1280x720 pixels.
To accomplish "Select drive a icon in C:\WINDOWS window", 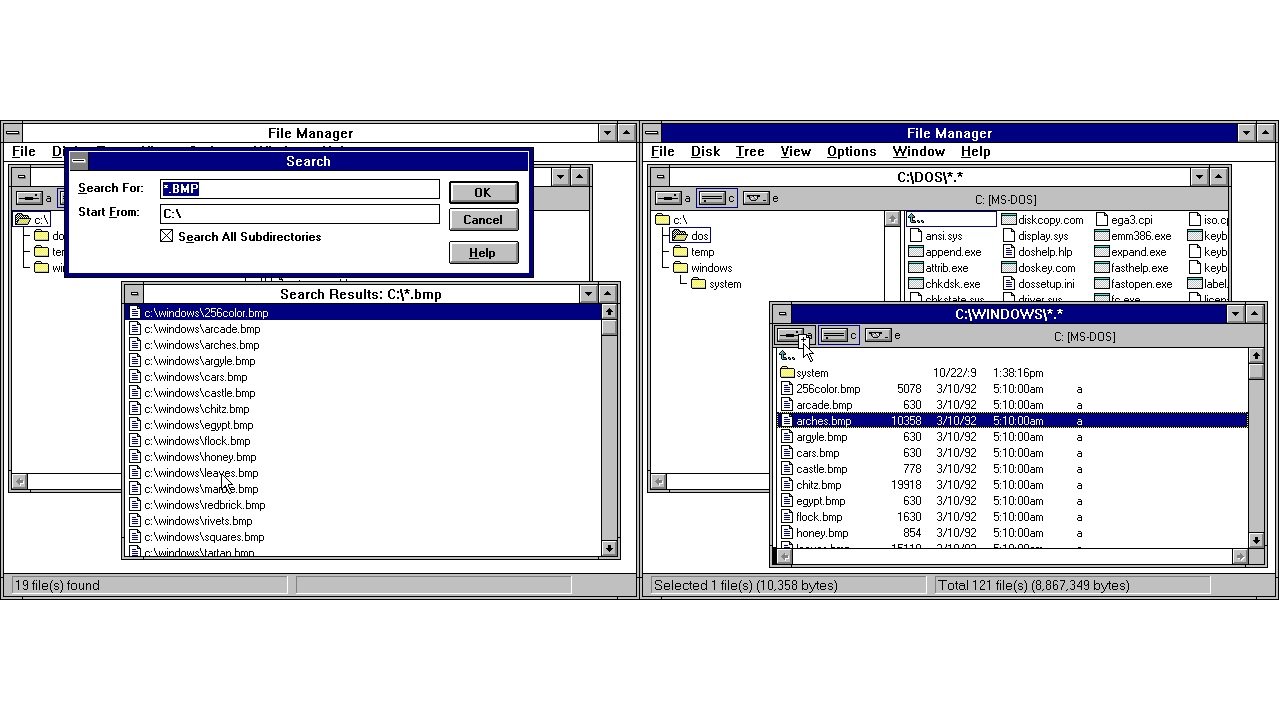I will [790, 336].
